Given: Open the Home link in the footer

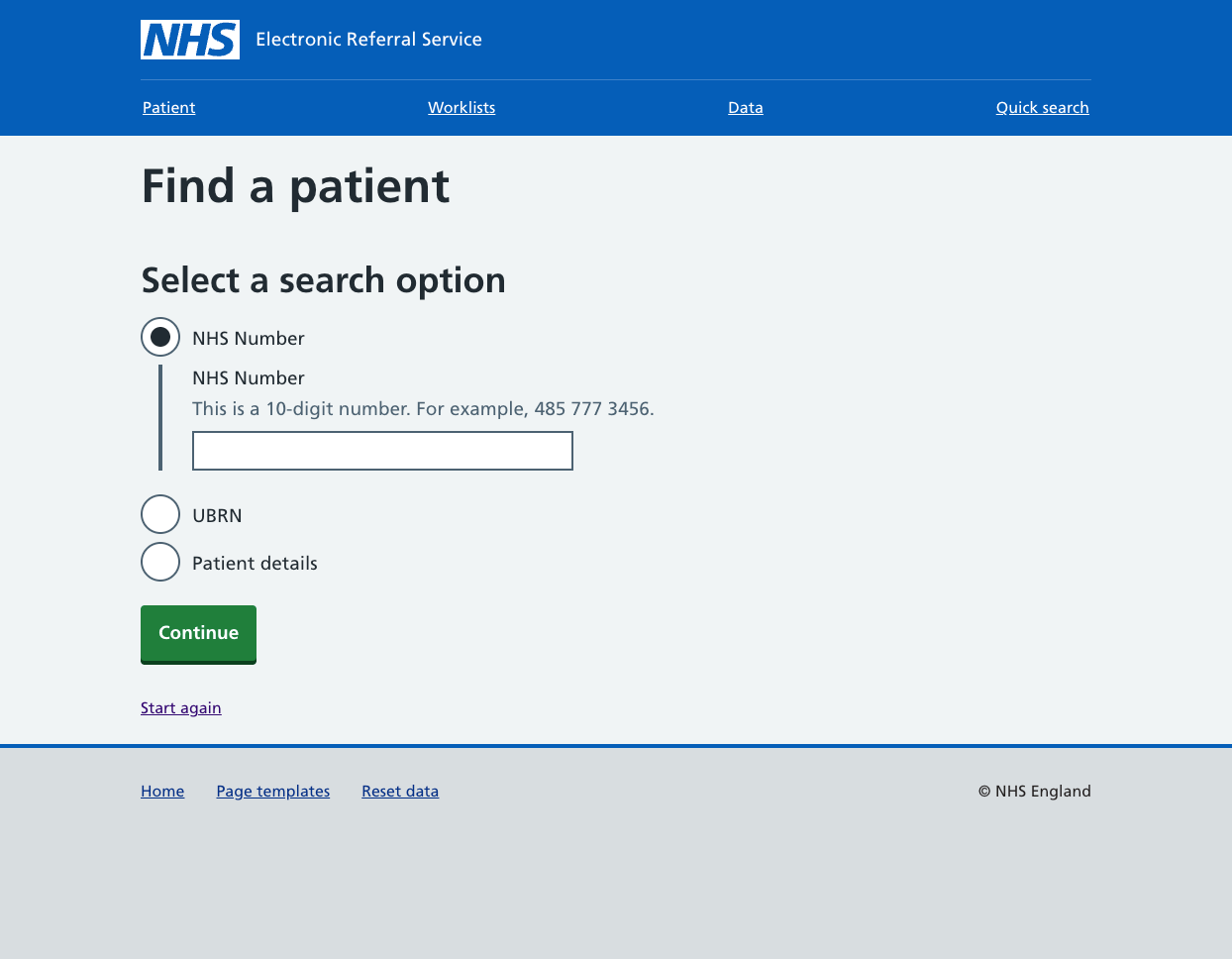Looking at the screenshot, I should (x=162, y=792).
